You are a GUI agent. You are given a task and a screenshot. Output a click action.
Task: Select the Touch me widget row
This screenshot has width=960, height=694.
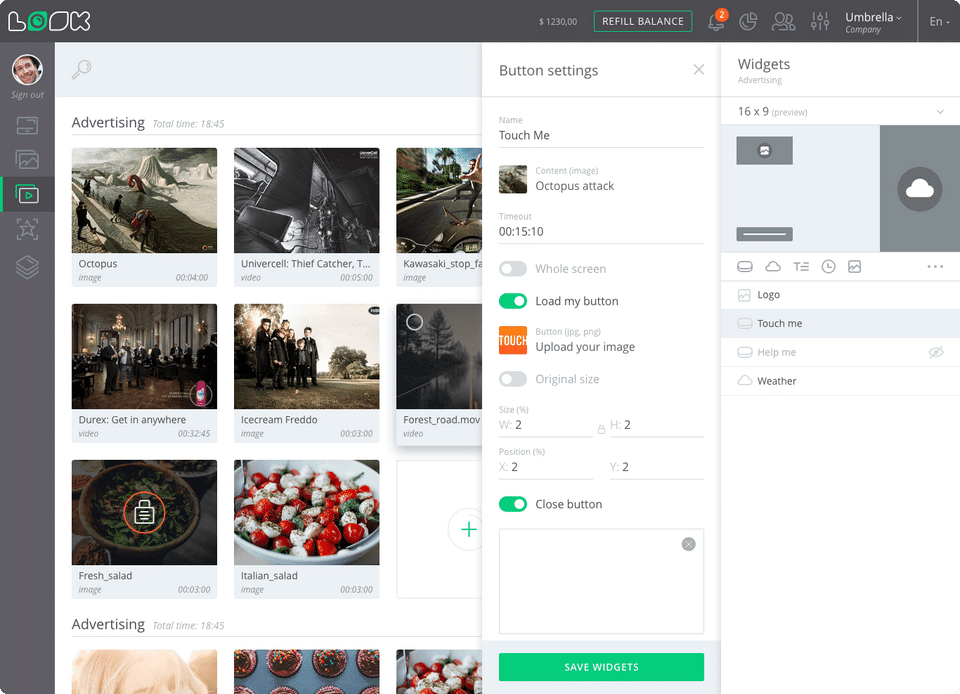[840, 323]
